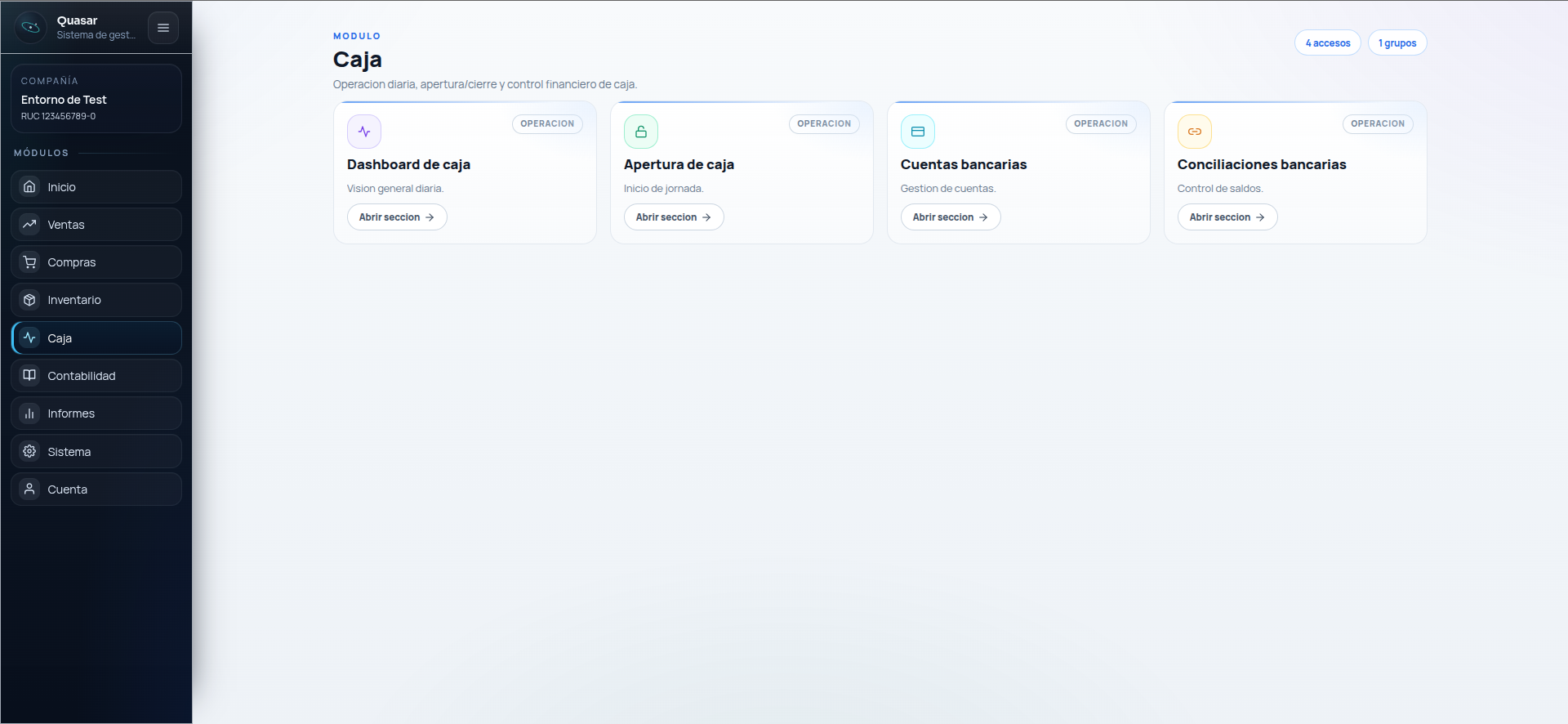1568x724 pixels.
Task: Navigate to the Inventario module
Action: tap(96, 300)
